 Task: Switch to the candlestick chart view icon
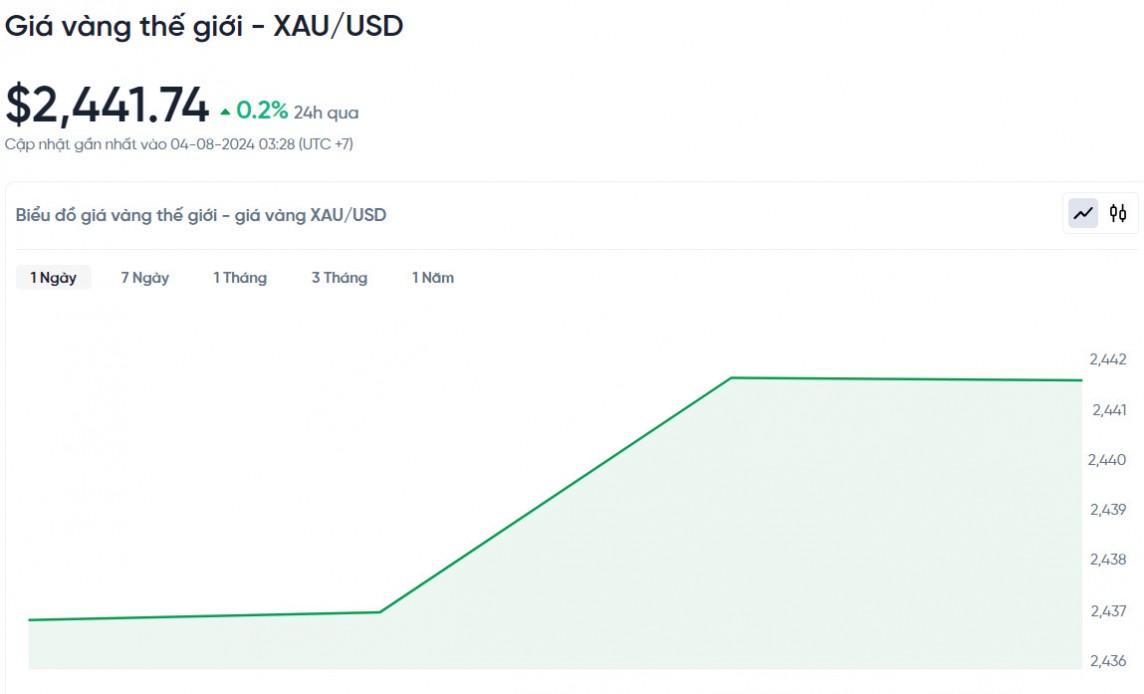[1118, 213]
